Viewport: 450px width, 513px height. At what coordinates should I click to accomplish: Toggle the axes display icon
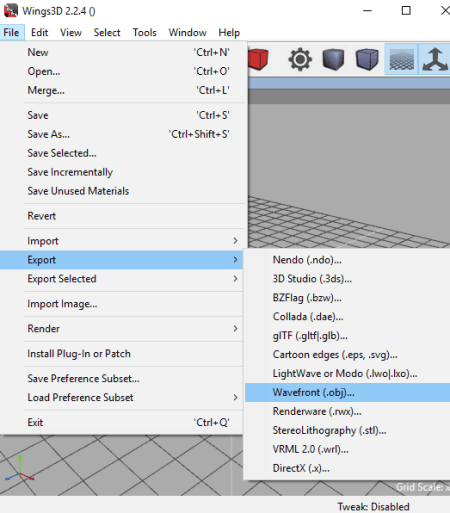(x=435, y=59)
